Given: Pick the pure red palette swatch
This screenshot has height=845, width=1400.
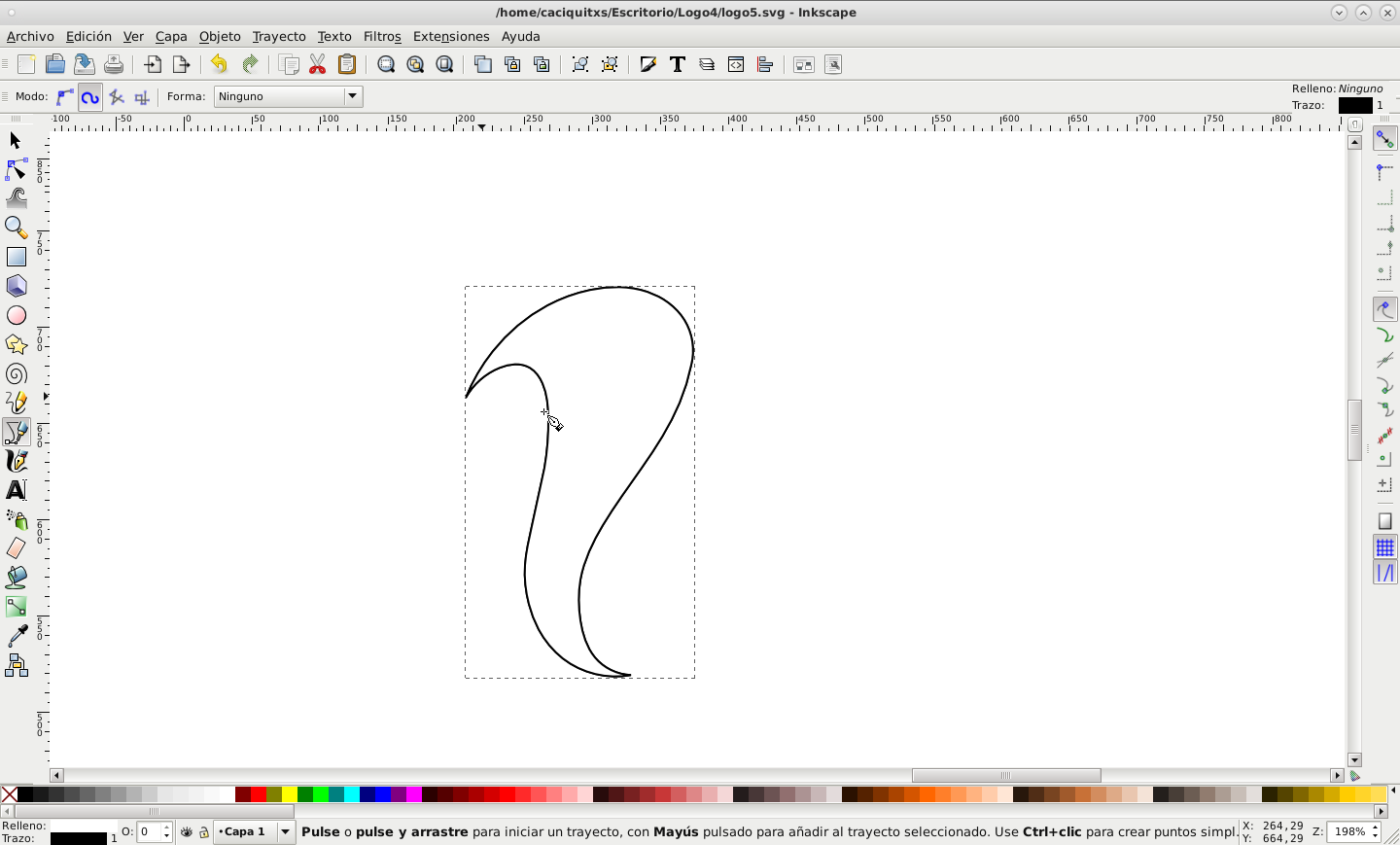Looking at the screenshot, I should coord(259,794).
